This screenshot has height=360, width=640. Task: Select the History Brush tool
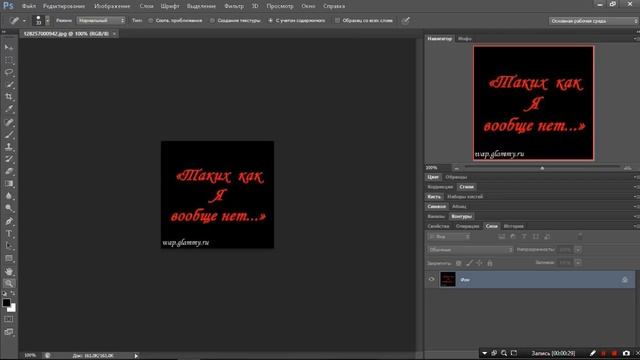[9, 159]
